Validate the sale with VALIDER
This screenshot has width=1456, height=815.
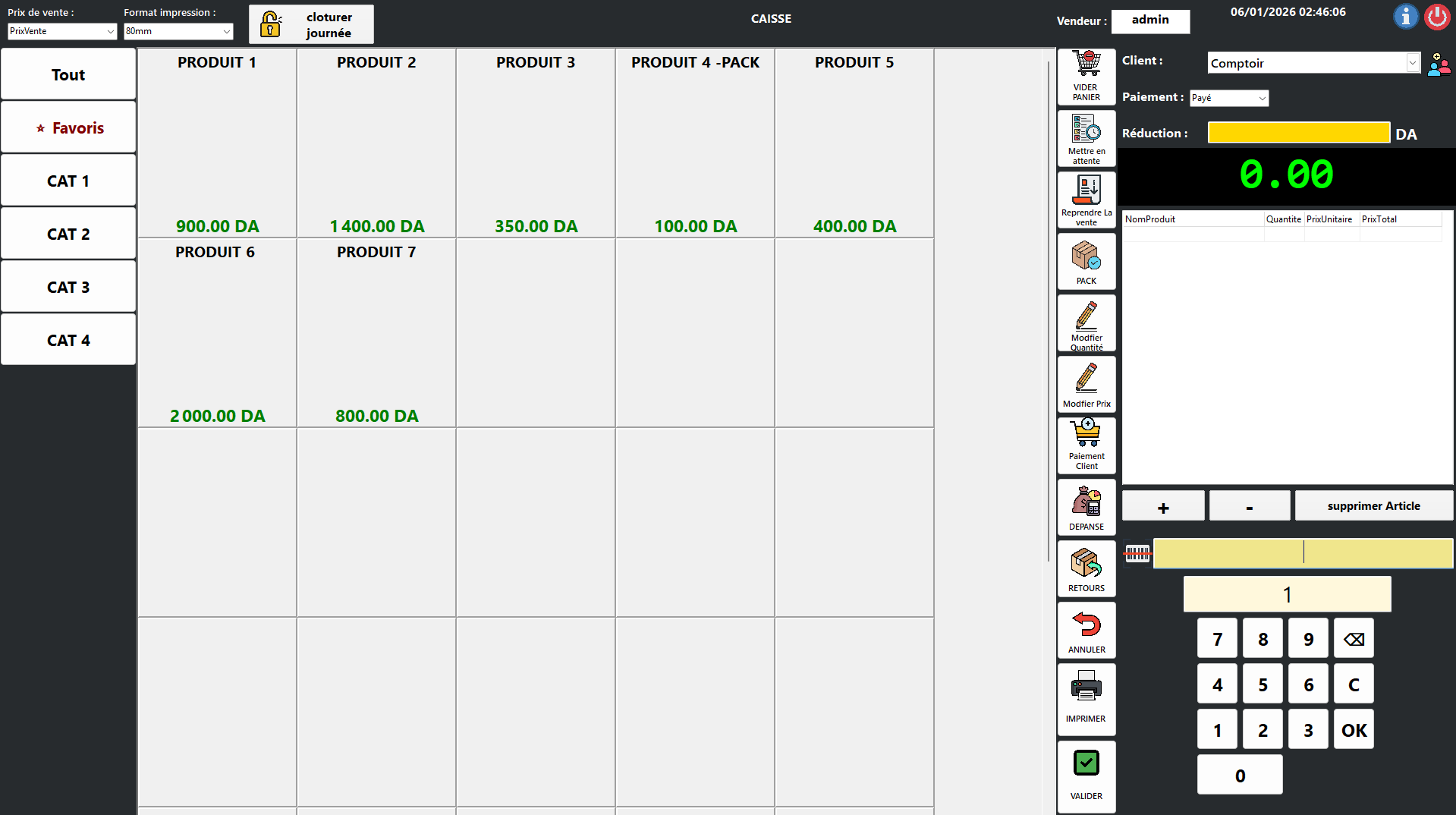coord(1086,774)
